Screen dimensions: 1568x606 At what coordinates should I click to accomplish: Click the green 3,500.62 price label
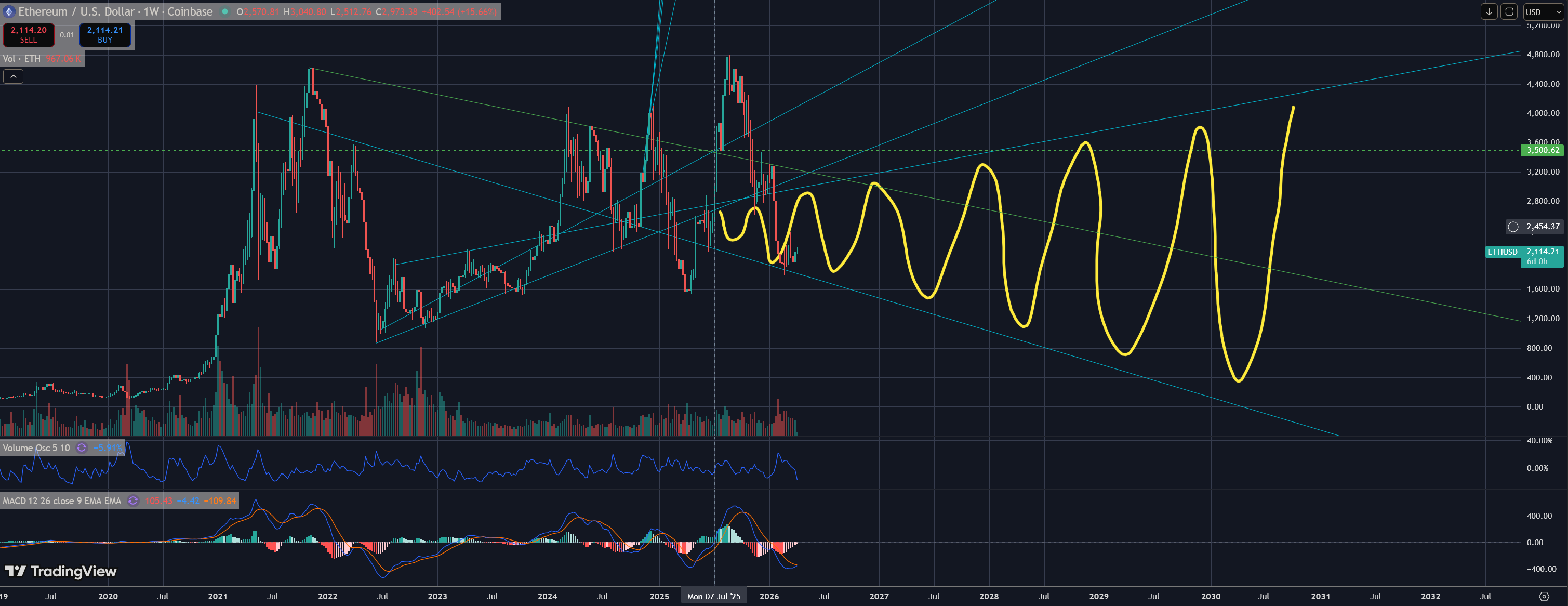1542,150
